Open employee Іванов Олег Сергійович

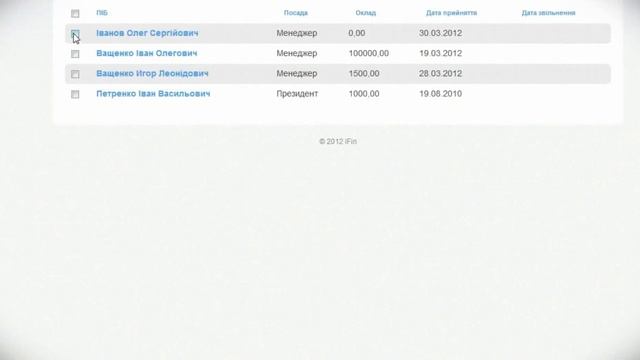pyautogui.click(x=147, y=33)
